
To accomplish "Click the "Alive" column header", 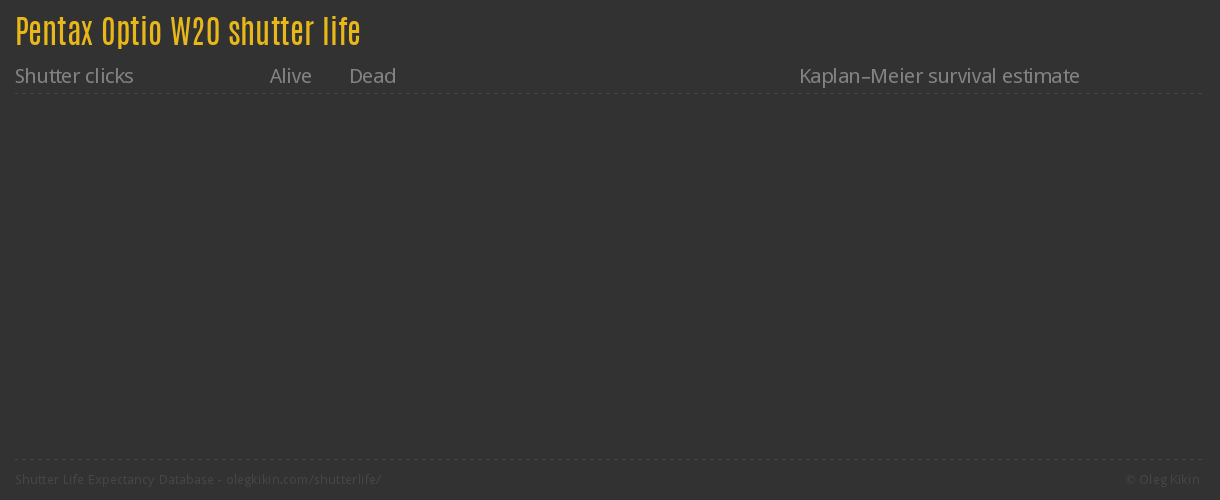I will point(290,76).
